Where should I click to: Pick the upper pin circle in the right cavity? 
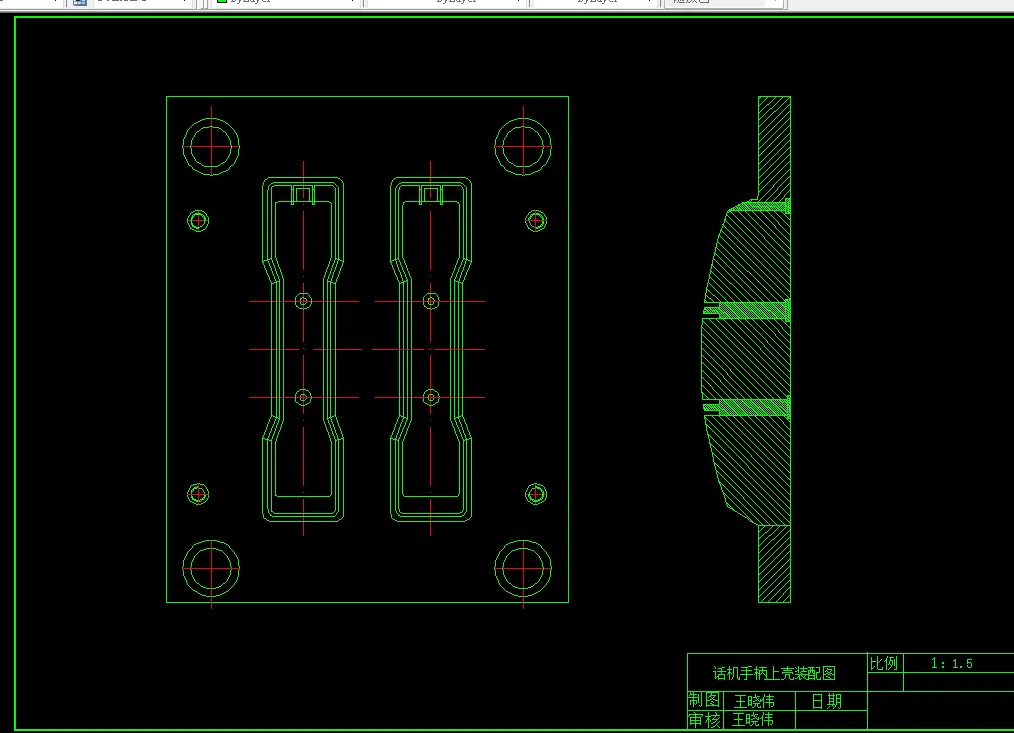(x=431, y=301)
